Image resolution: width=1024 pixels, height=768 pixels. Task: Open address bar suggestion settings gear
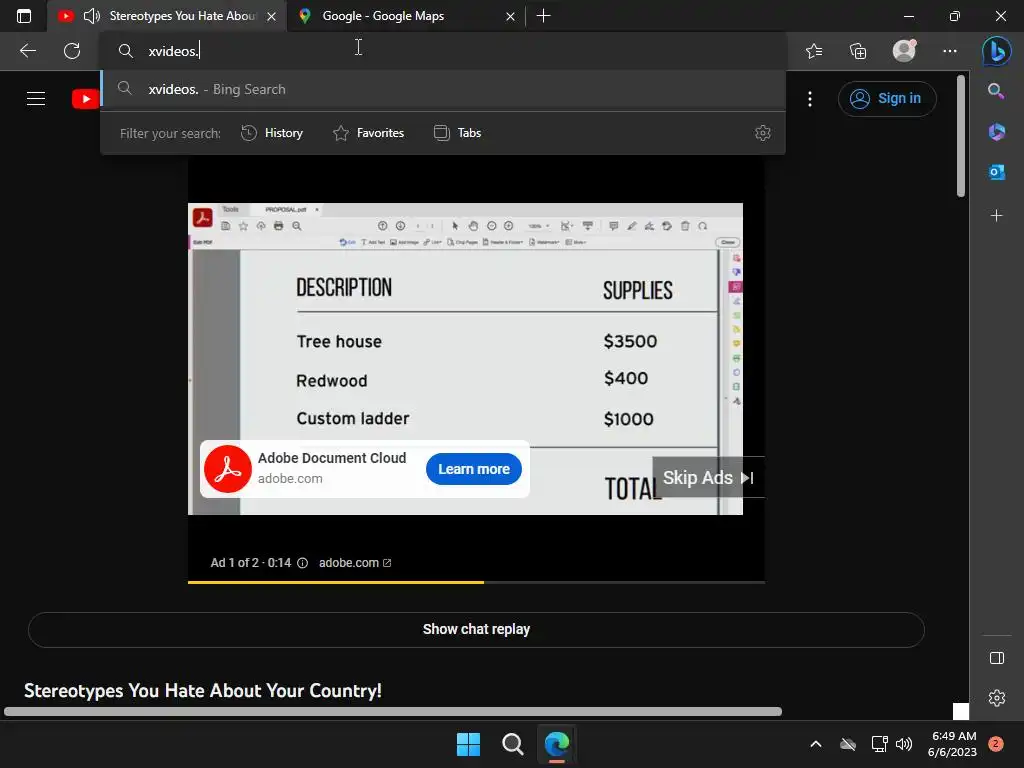click(x=763, y=133)
